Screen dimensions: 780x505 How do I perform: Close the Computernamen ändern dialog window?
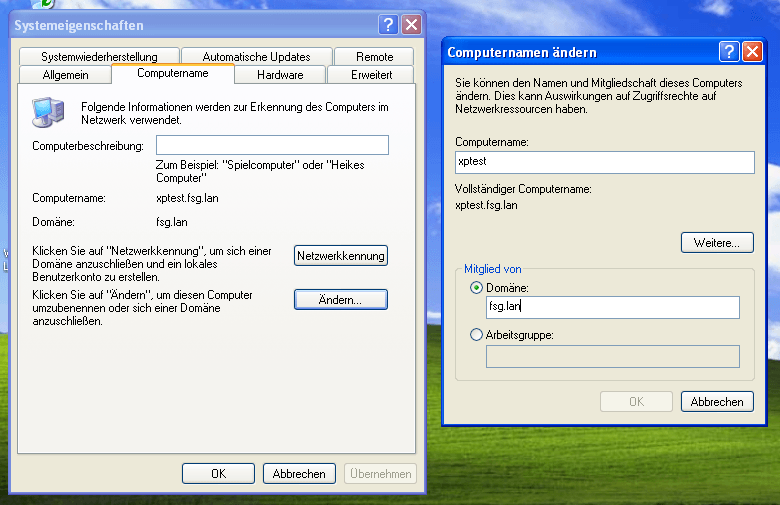coord(753,52)
